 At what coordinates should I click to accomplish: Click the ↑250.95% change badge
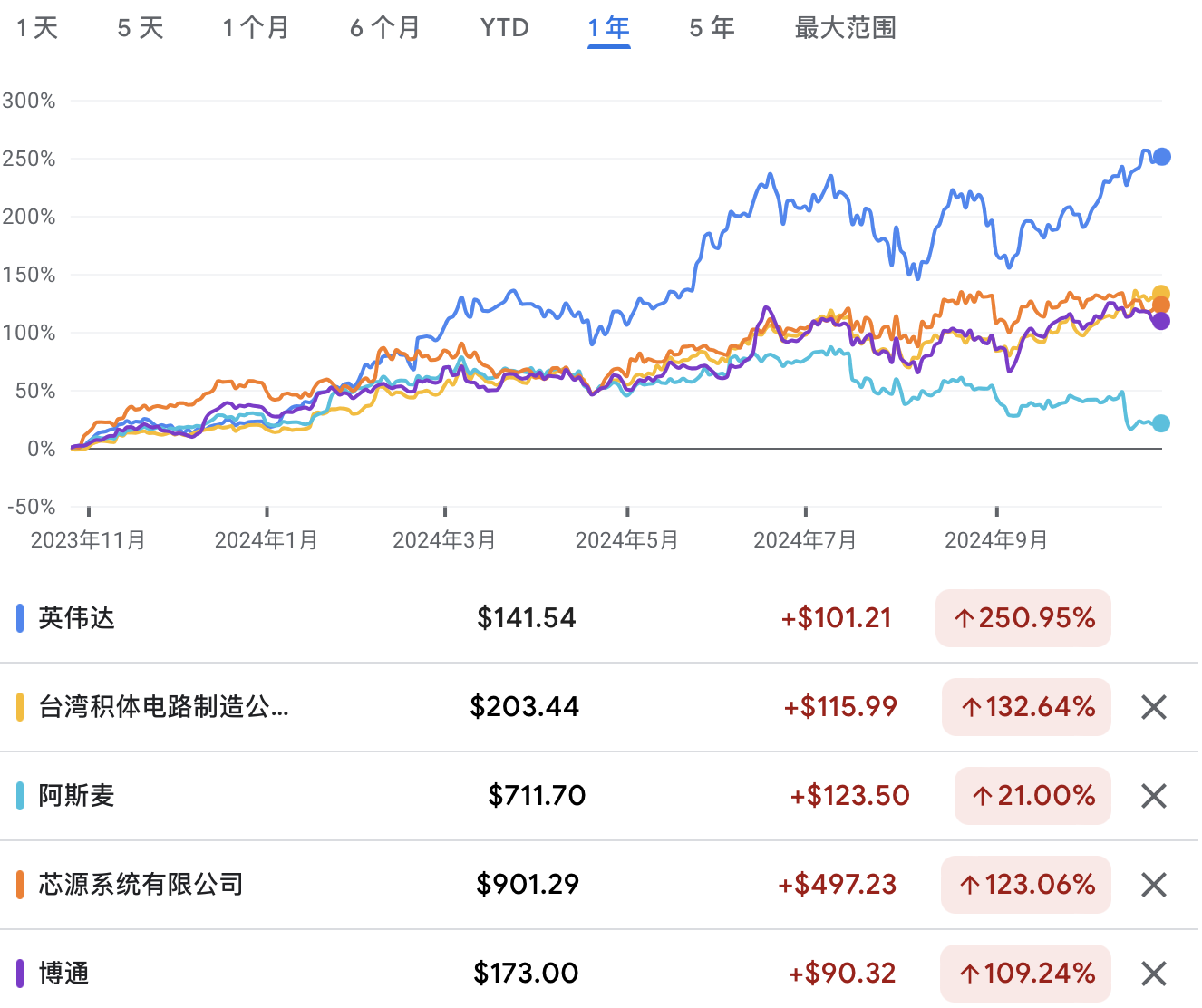click(1023, 618)
